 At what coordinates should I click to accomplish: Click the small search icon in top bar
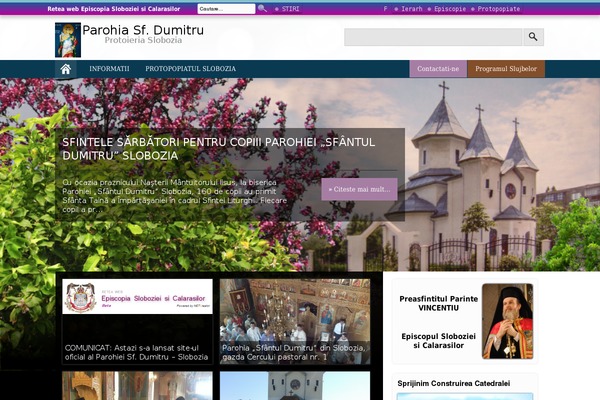(x=262, y=8)
